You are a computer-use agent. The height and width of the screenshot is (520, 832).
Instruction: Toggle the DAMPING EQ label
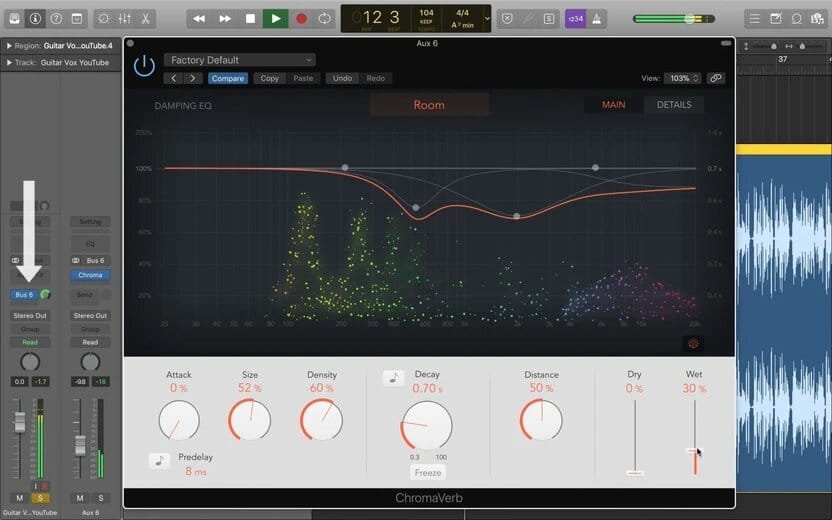[183, 106]
